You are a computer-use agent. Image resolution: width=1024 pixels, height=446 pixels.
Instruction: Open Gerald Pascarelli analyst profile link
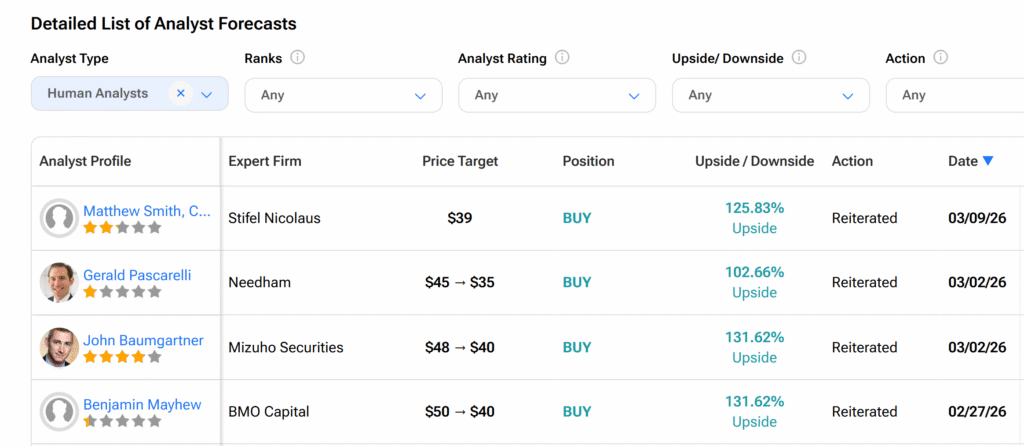click(x=137, y=275)
